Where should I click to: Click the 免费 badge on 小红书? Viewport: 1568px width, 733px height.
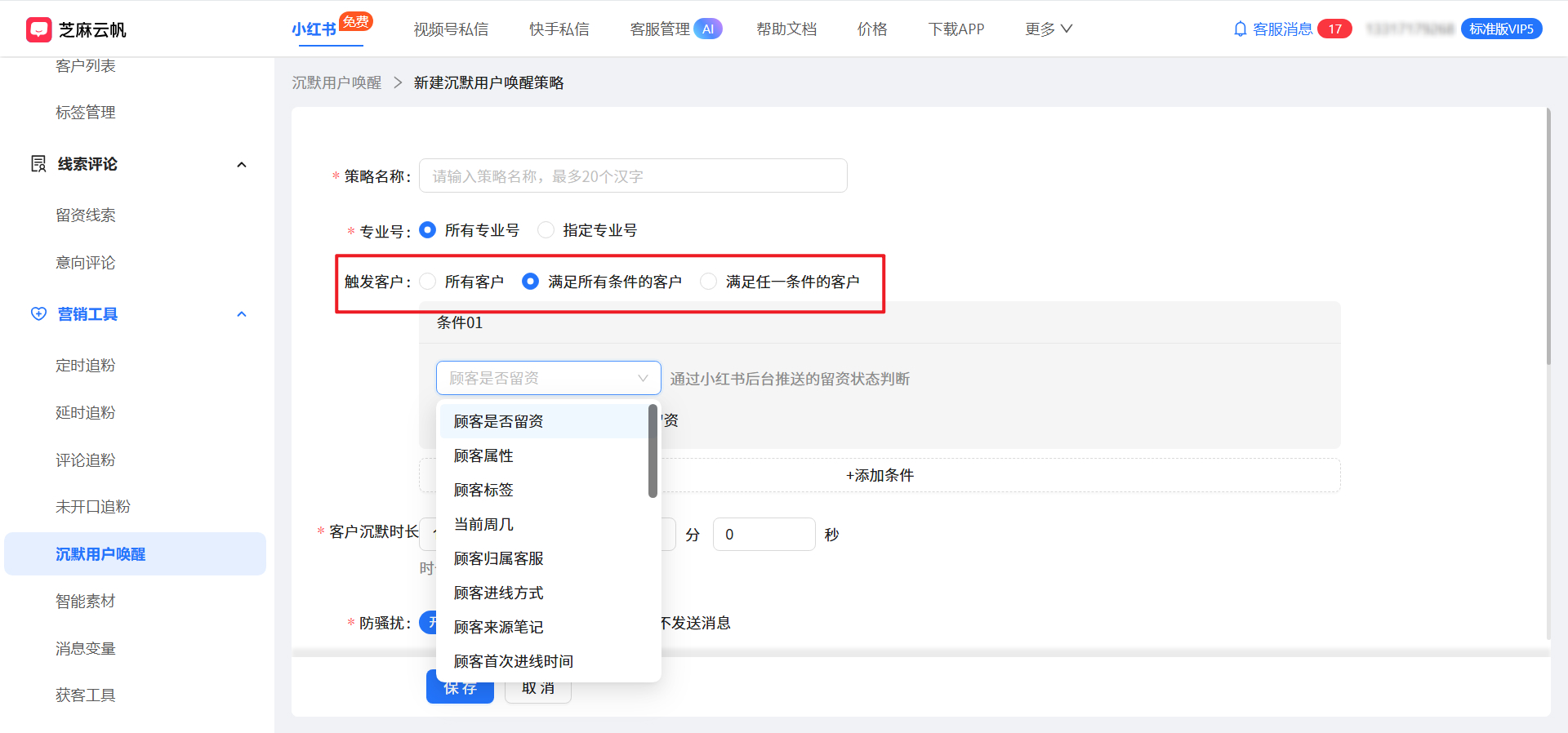pyautogui.click(x=356, y=22)
